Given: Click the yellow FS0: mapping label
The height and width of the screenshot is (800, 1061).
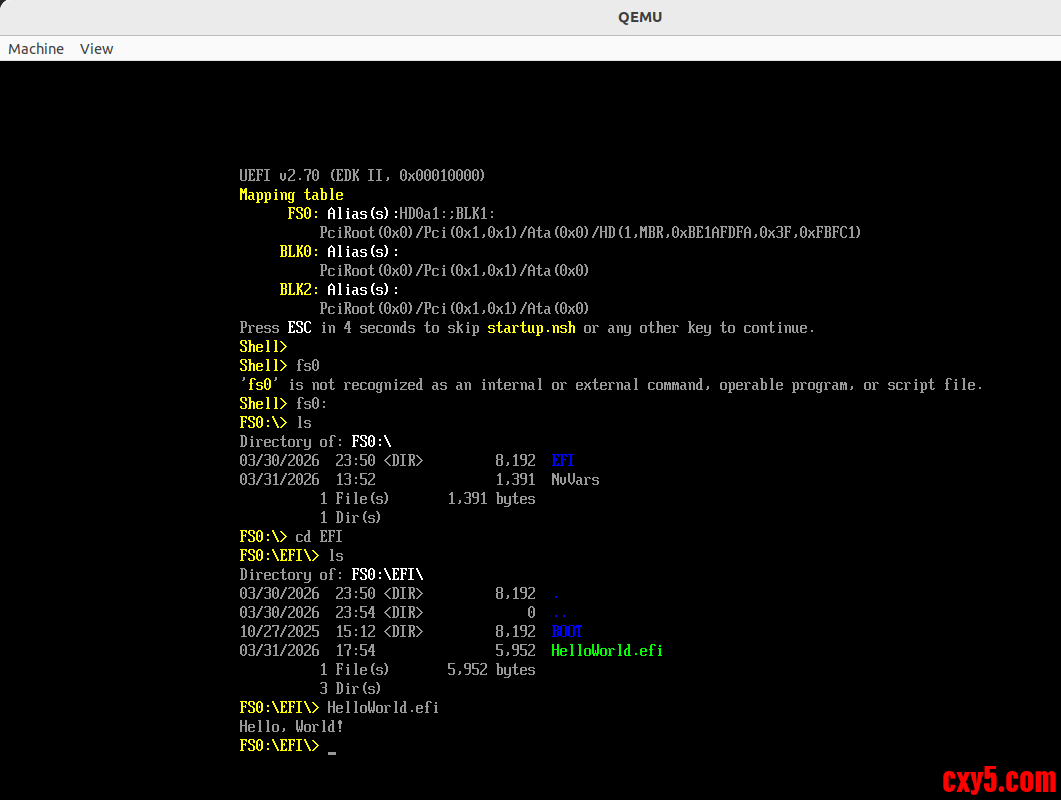Looking at the screenshot, I should pos(303,214).
